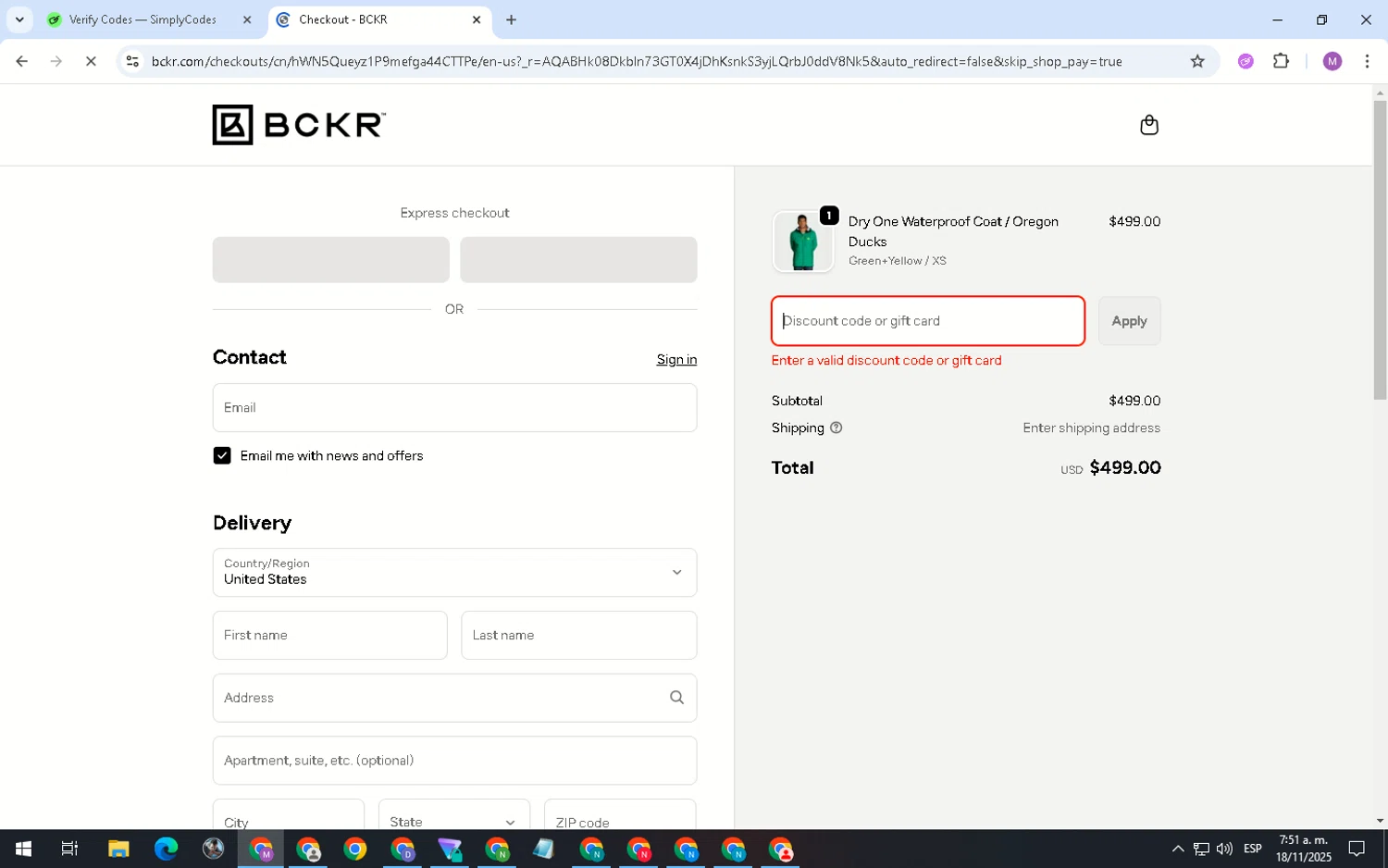Viewport: 1388px width, 868px height.
Task: Close the Checkout - BCKR tab
Action: (x=477, y=19)
